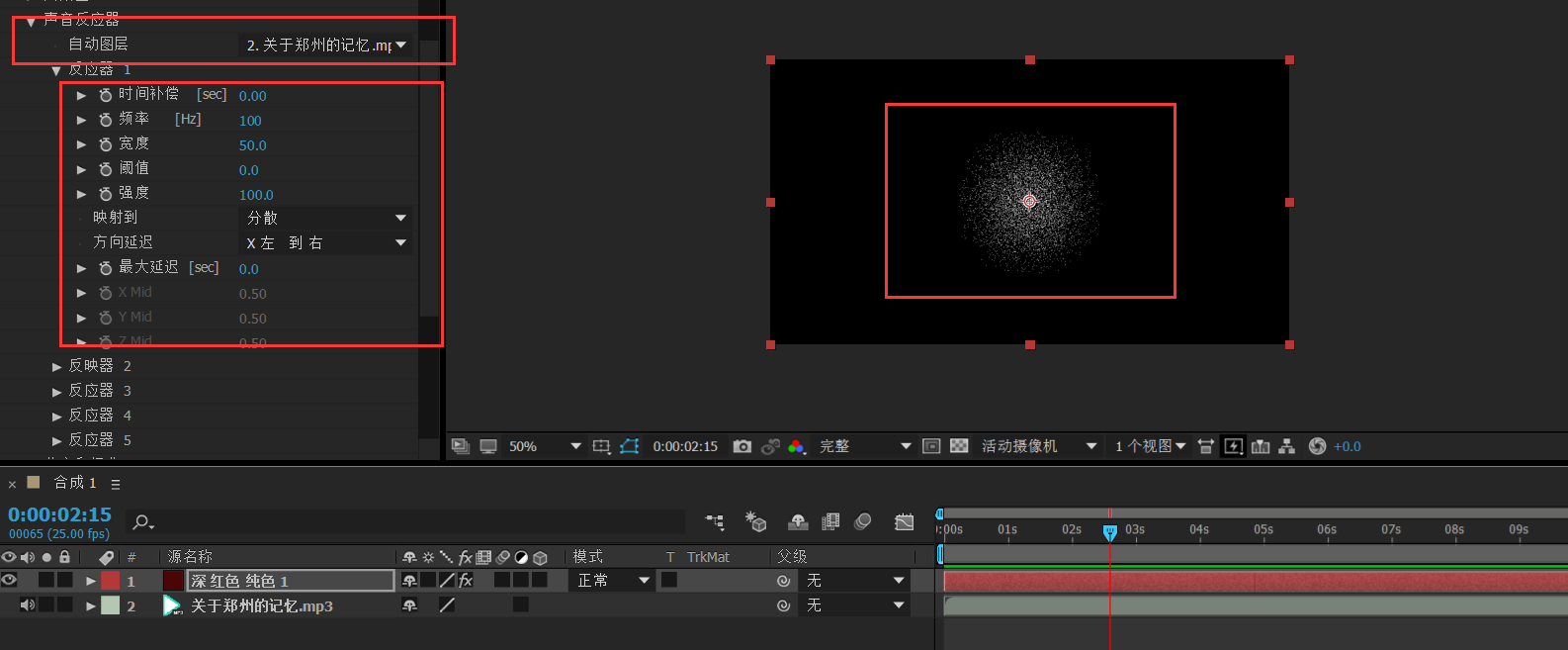The width and height of the screenshot is (1568, 650).
Task: Click the draft 3D icon in timeline
Action: click(756, 521)
